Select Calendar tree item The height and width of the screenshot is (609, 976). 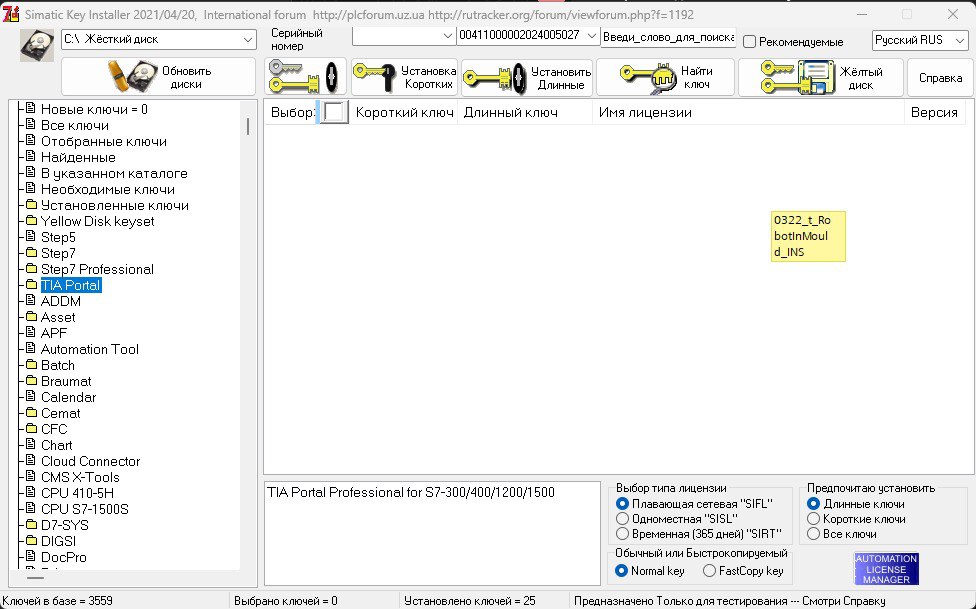[x=68, y=397]
